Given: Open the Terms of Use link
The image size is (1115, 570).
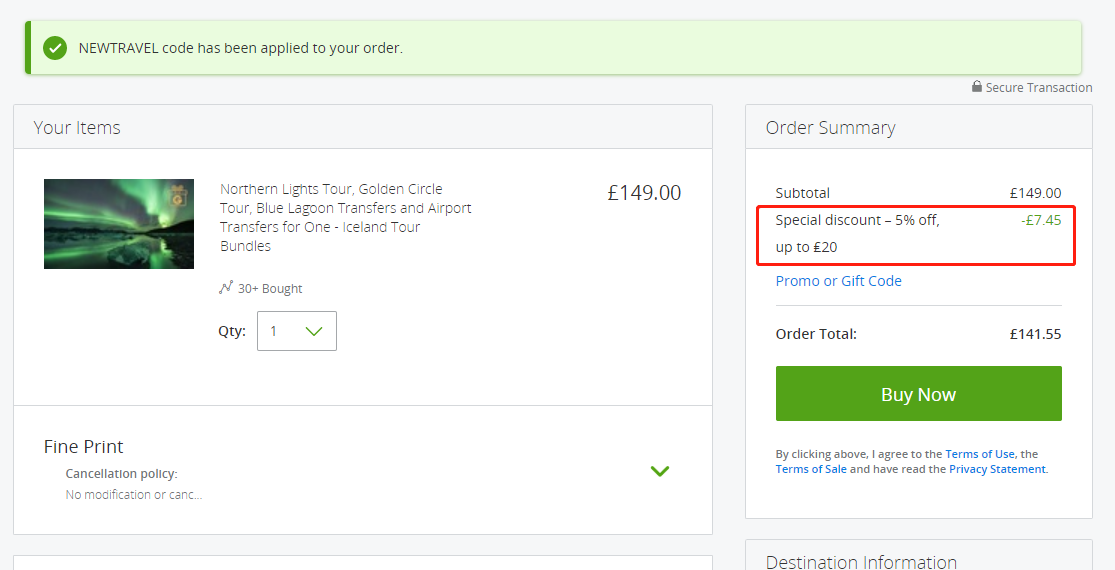Looking at the screenshot, I should 980,453.
